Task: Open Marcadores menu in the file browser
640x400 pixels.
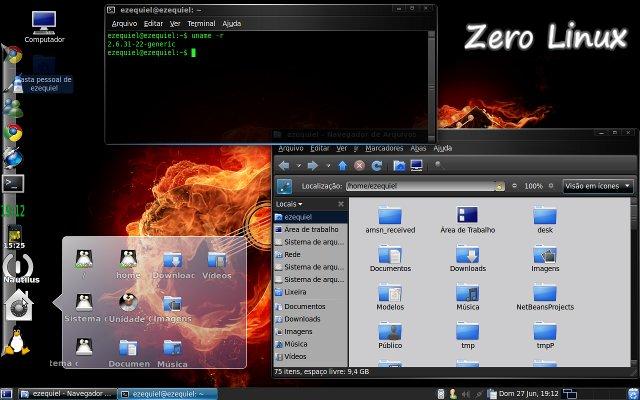Action: [384, 148]
